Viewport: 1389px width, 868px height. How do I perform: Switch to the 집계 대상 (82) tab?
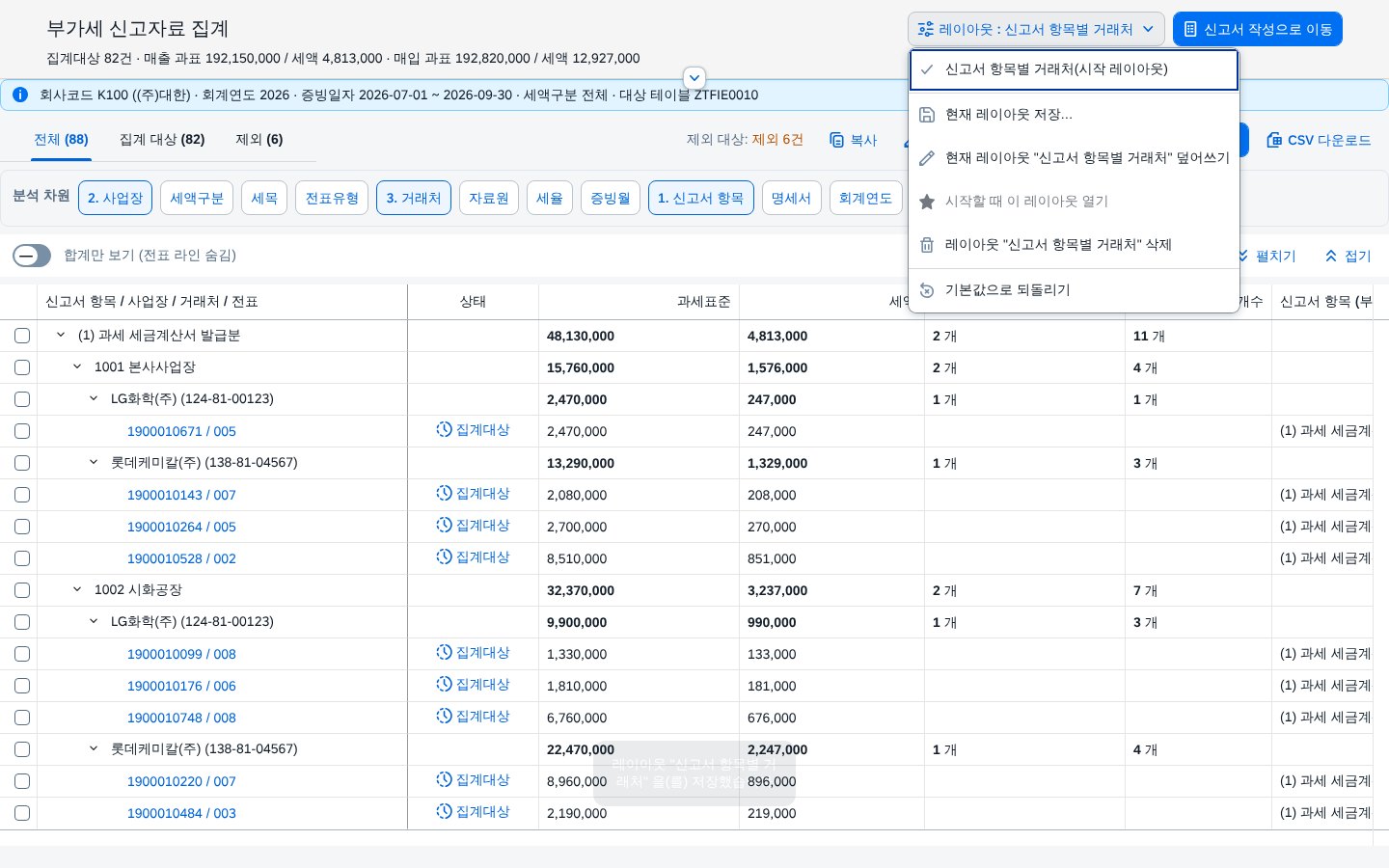pos(162,140)
